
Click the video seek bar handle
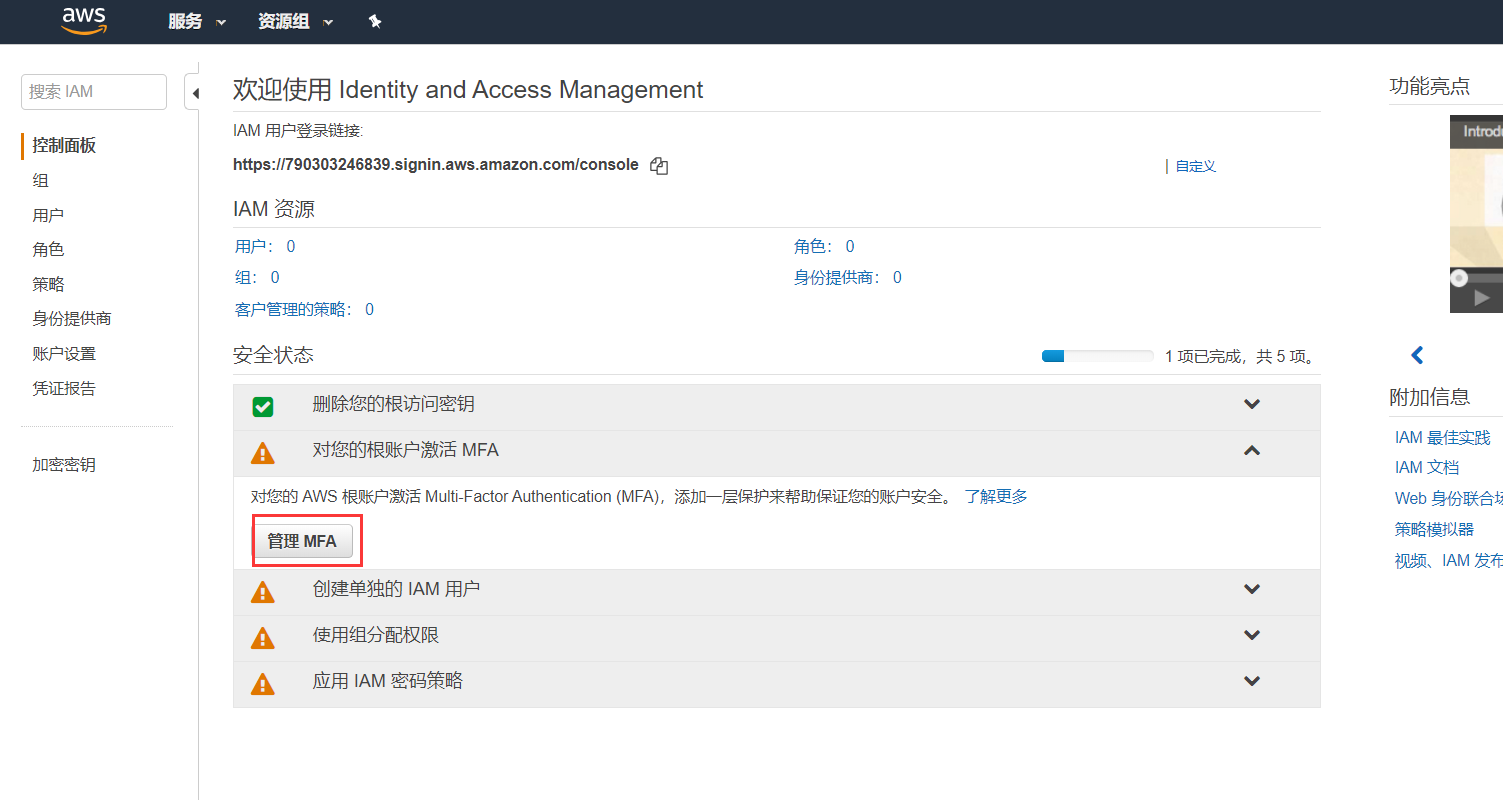pyautogui.click(x=1459, y=277)
